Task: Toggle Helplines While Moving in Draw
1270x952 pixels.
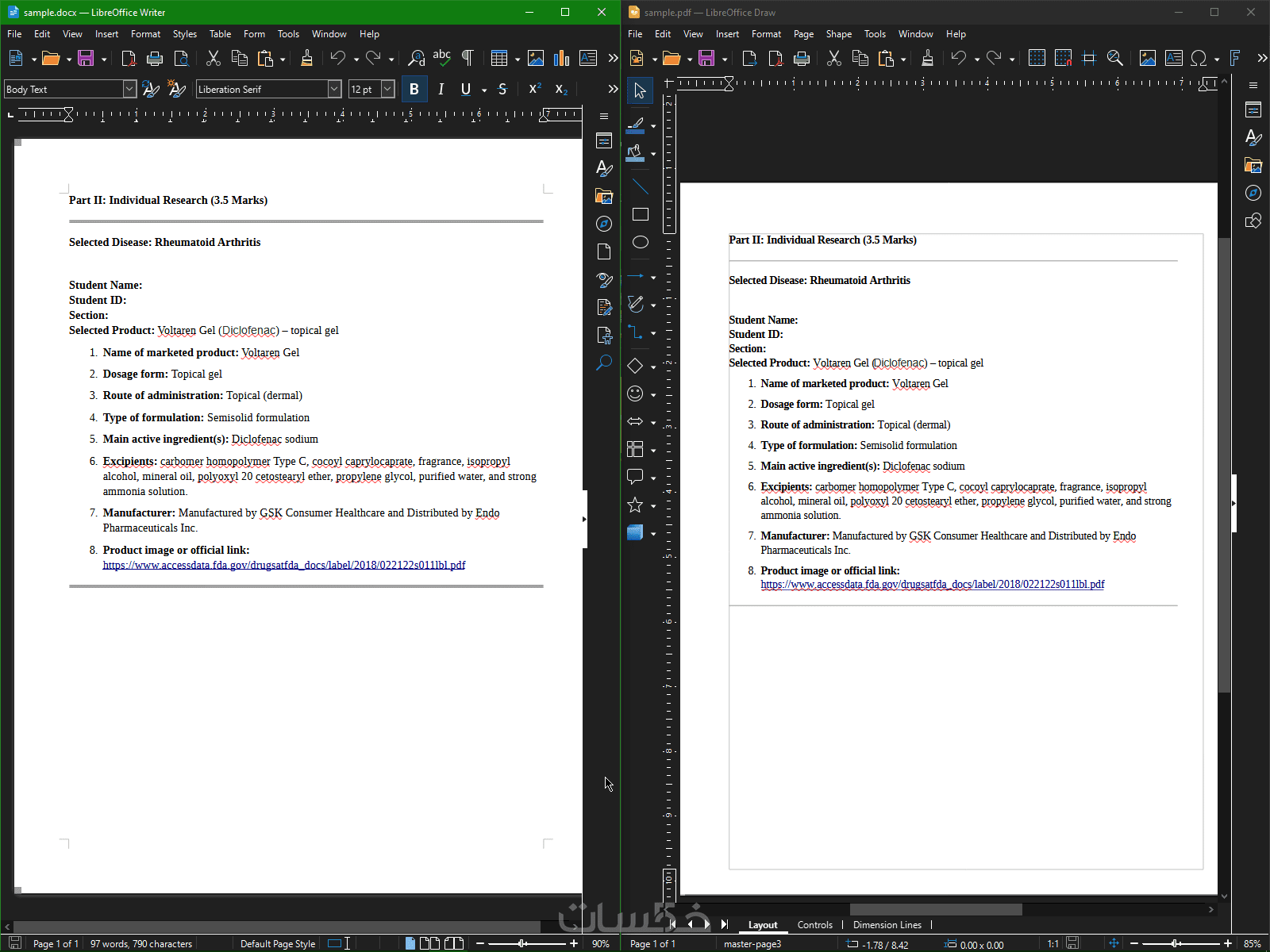Action: tap(1089, 58)
